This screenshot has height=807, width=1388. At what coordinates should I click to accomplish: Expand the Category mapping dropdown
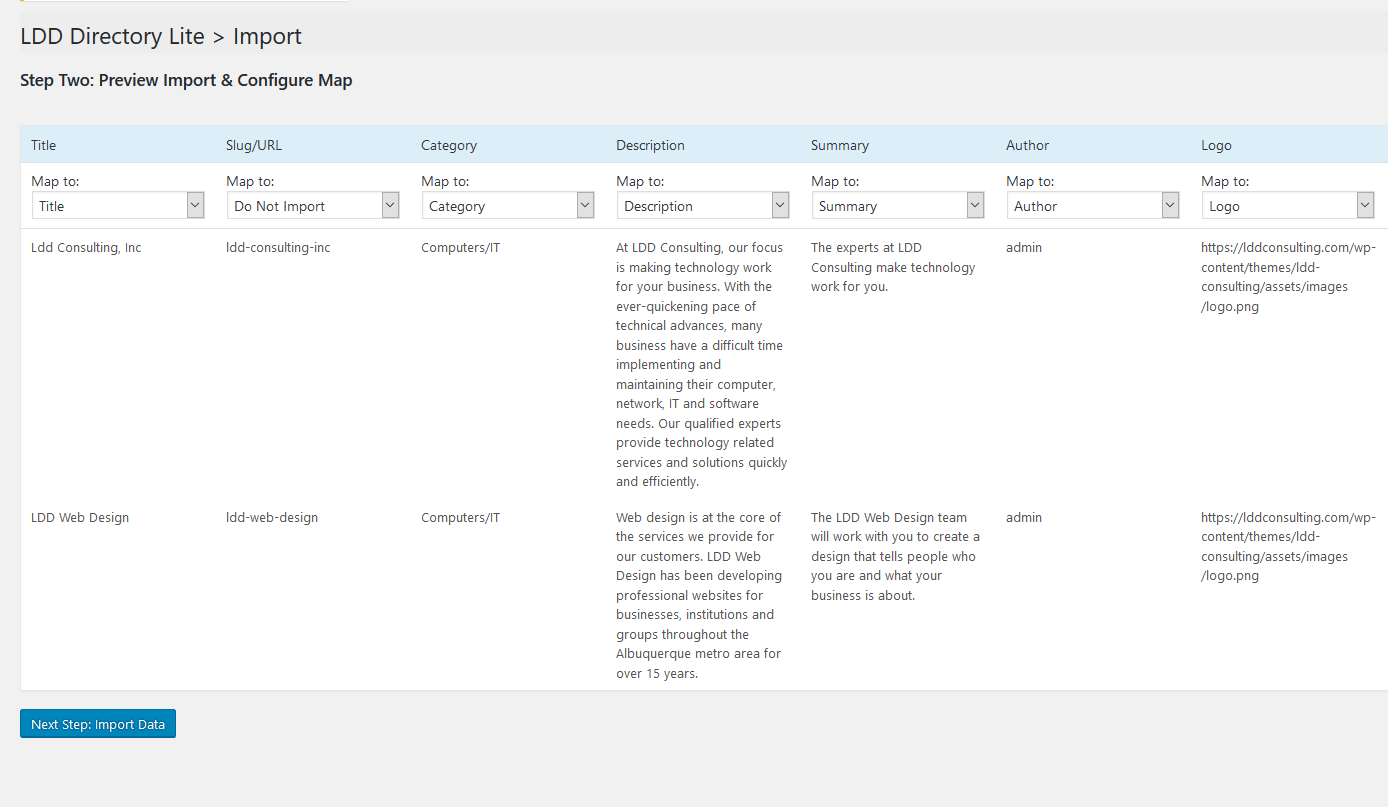(x=508, y=205)
